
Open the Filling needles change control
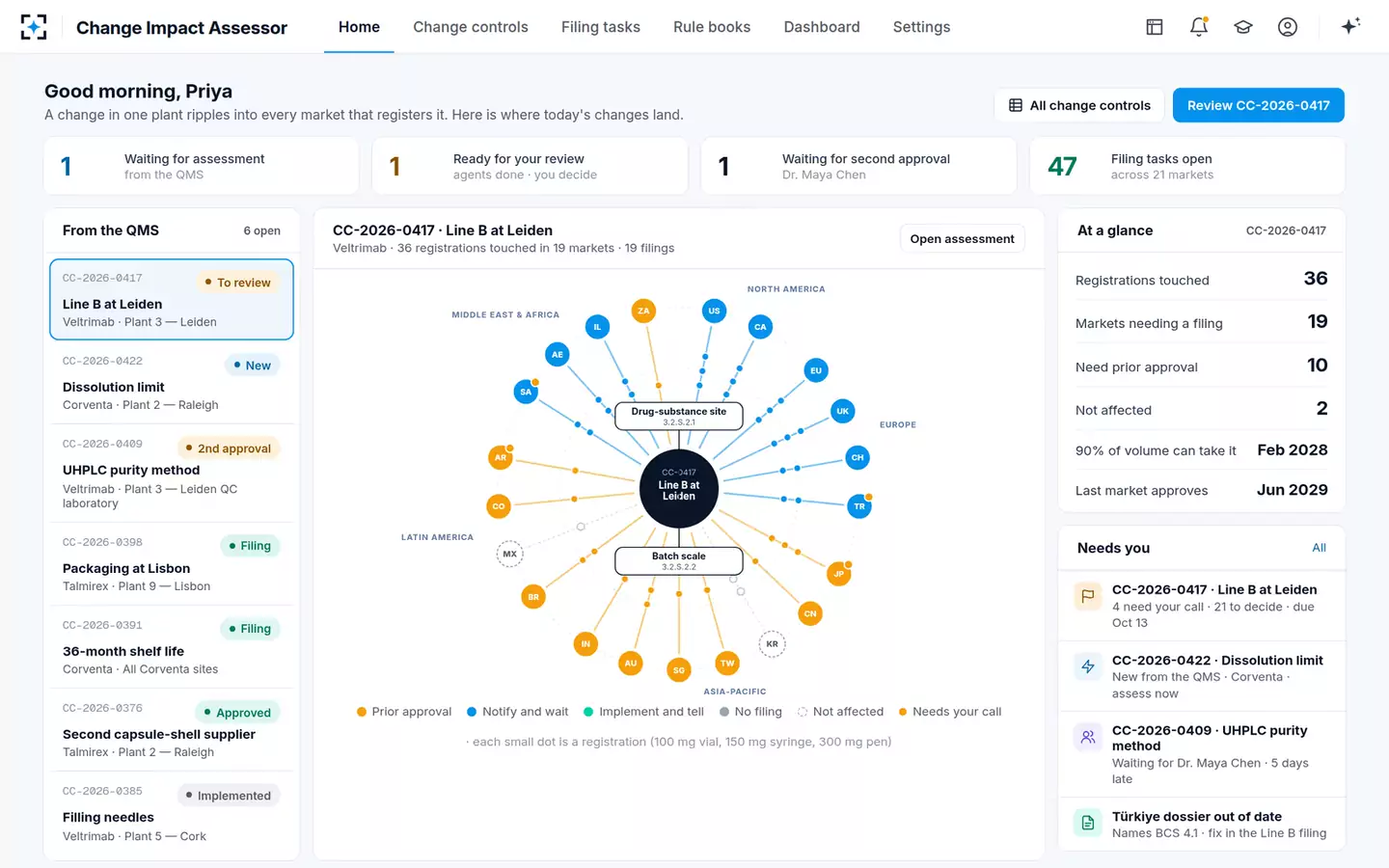pos(172,814)
